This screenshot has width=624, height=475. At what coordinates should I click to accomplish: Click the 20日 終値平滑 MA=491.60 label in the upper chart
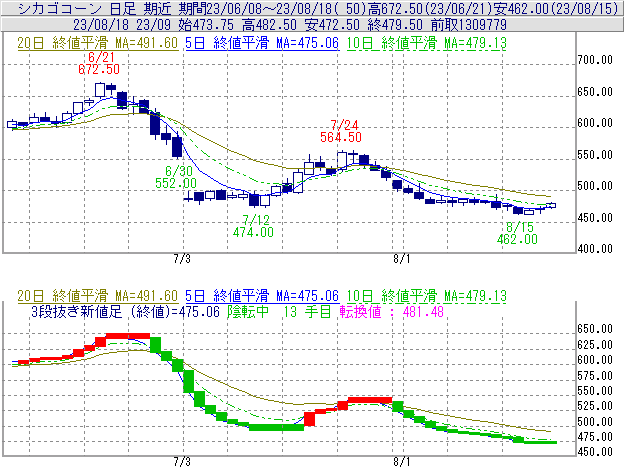98,43
